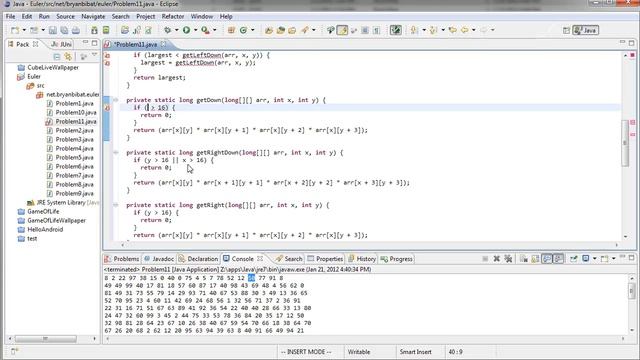Open the Run button dropdown arrow
The image size is (640, 360).
196,30
